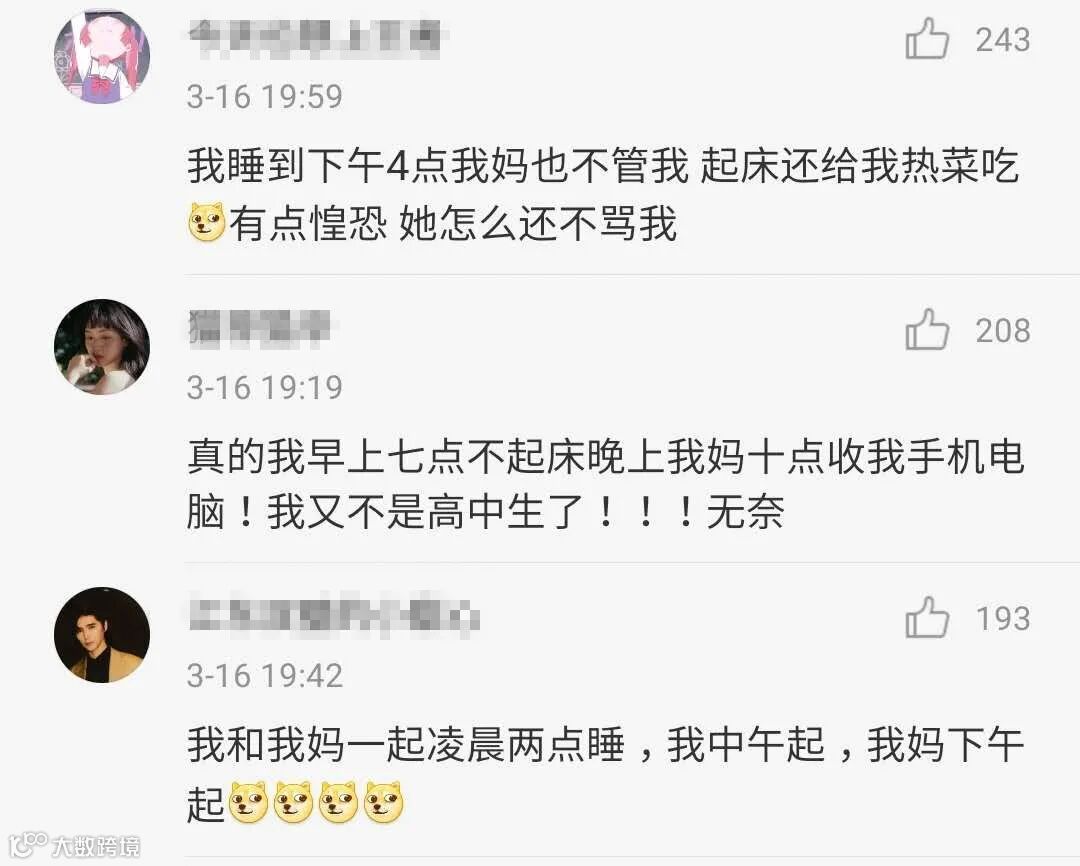Tap blurred username of second commenter
The width and height of the screenshot is (1080, 866).
coord(259,327)
